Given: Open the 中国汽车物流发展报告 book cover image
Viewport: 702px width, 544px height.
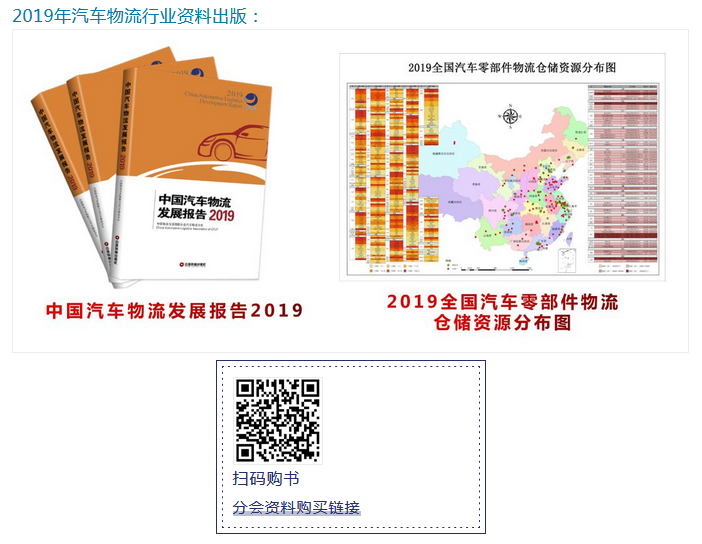Looking at the screenshot, I should pos(152,167).
